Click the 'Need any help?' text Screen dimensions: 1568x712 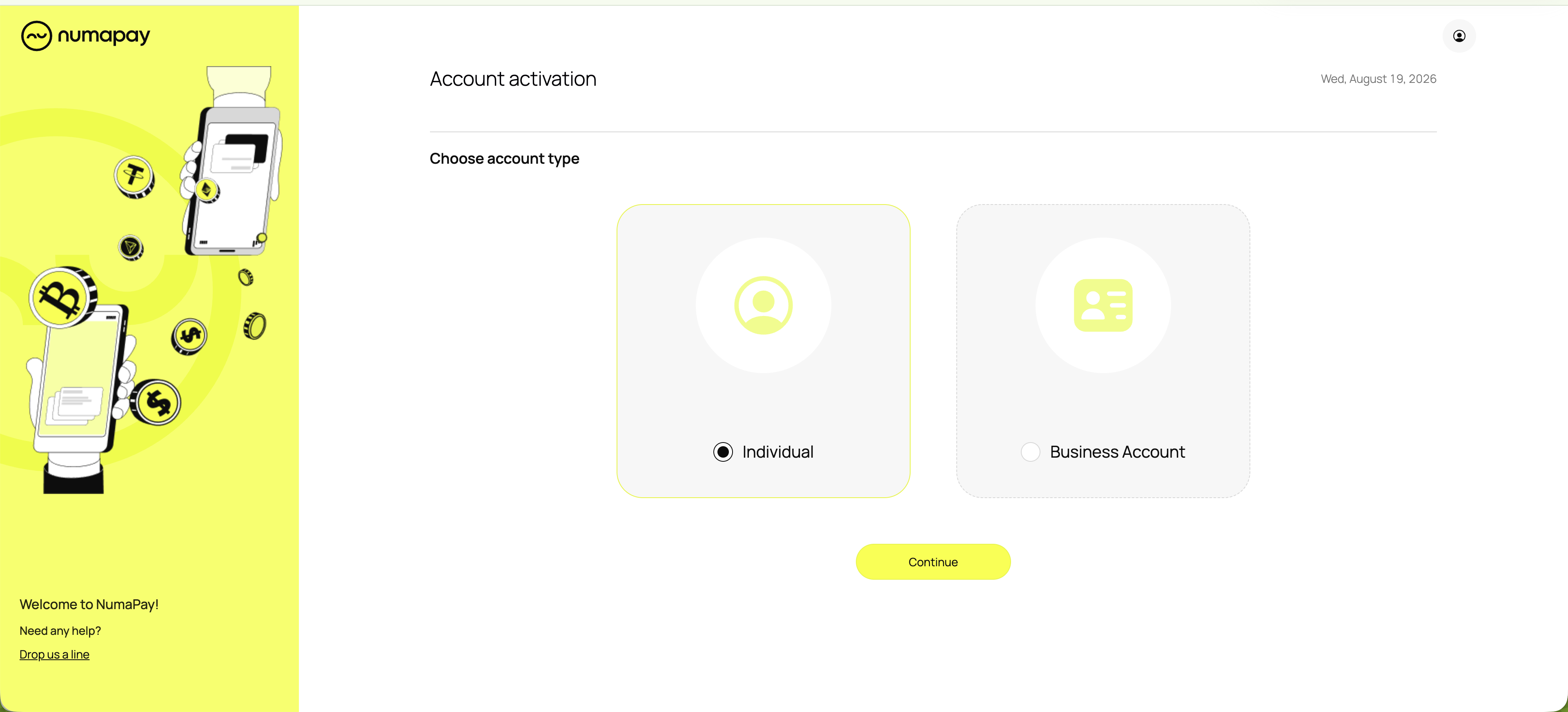[60, 630]
